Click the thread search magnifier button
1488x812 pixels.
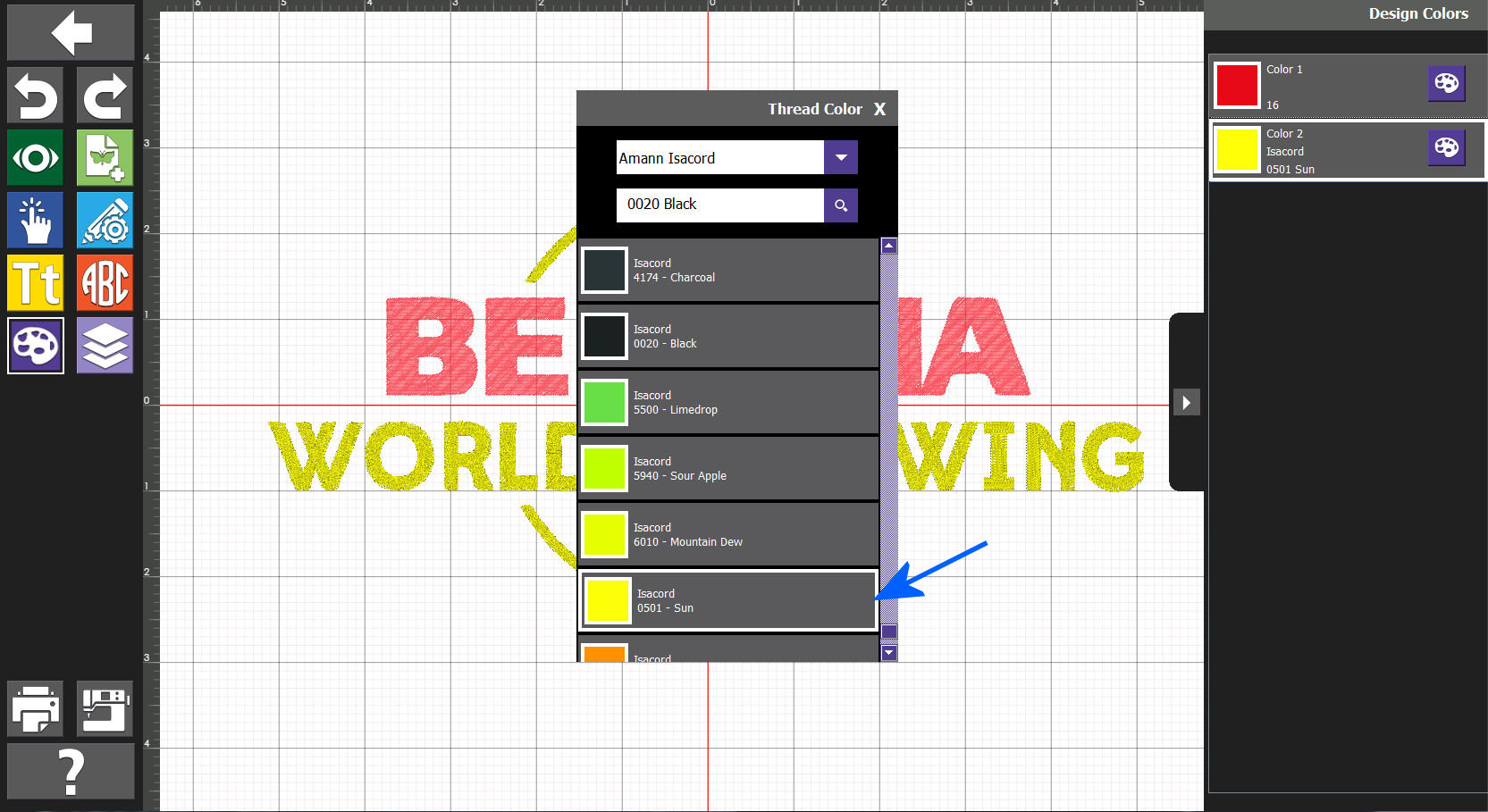click(841, 205)
